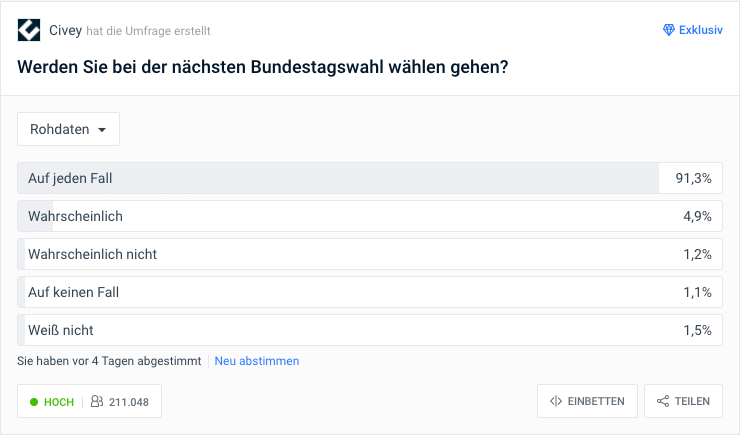
Task: Select the 'Weiß nicht' answer row
Action: [370, 330]
